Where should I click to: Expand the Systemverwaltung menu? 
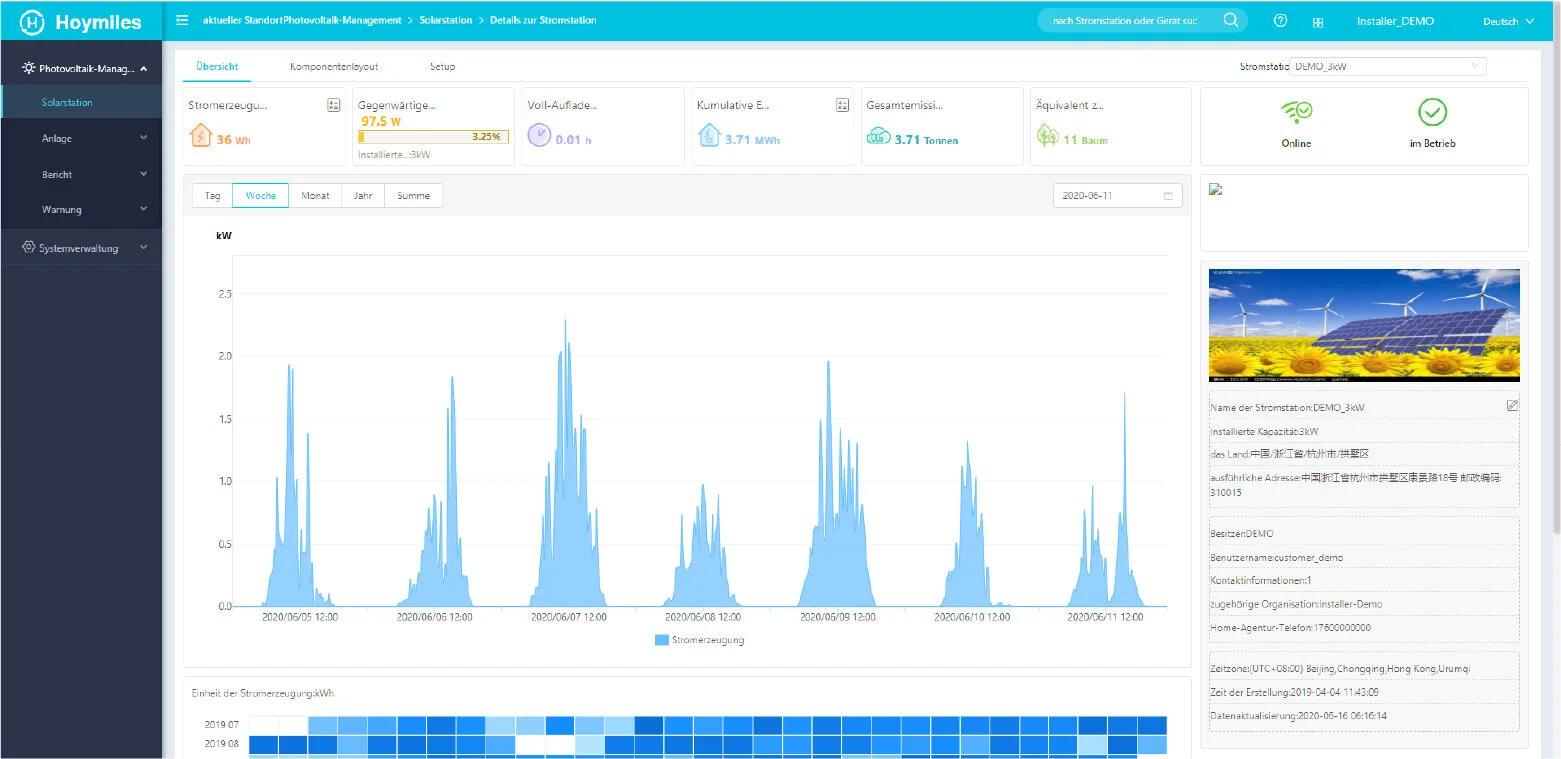pos(81,248)
